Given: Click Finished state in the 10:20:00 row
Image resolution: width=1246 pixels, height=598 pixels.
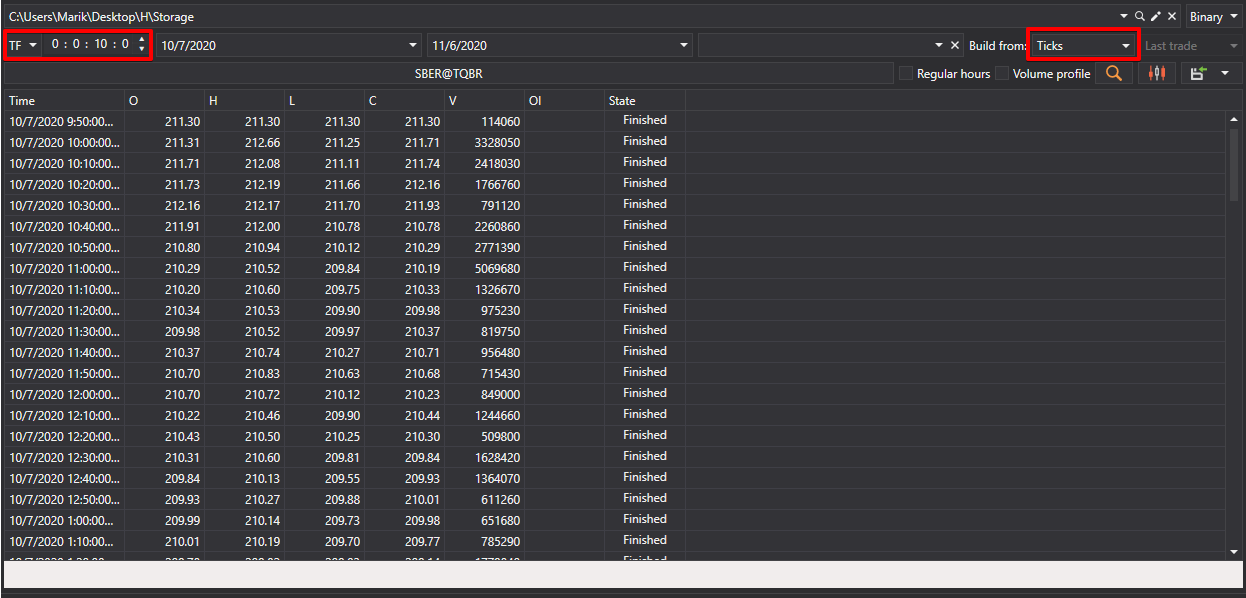Looking at the screenshot, I should pos(644,183).
